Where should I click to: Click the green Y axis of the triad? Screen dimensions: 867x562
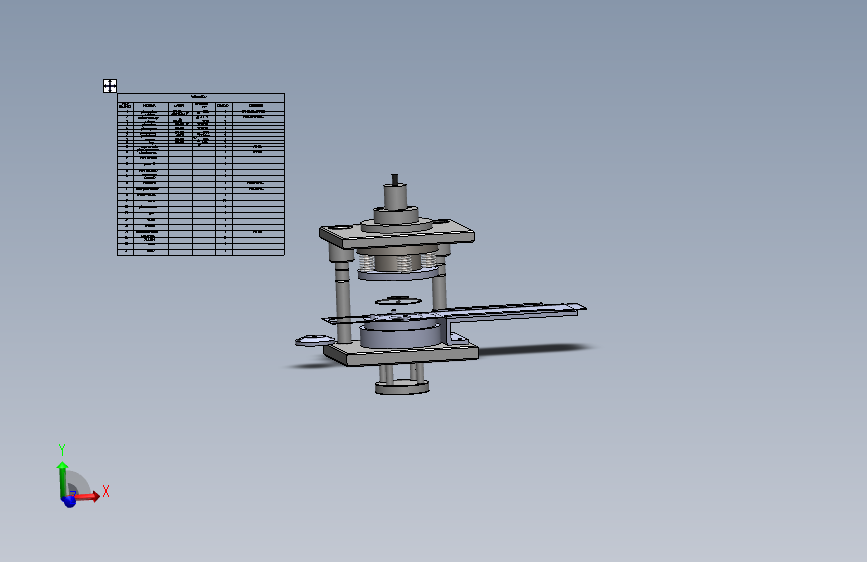click(x=62, y=478)
